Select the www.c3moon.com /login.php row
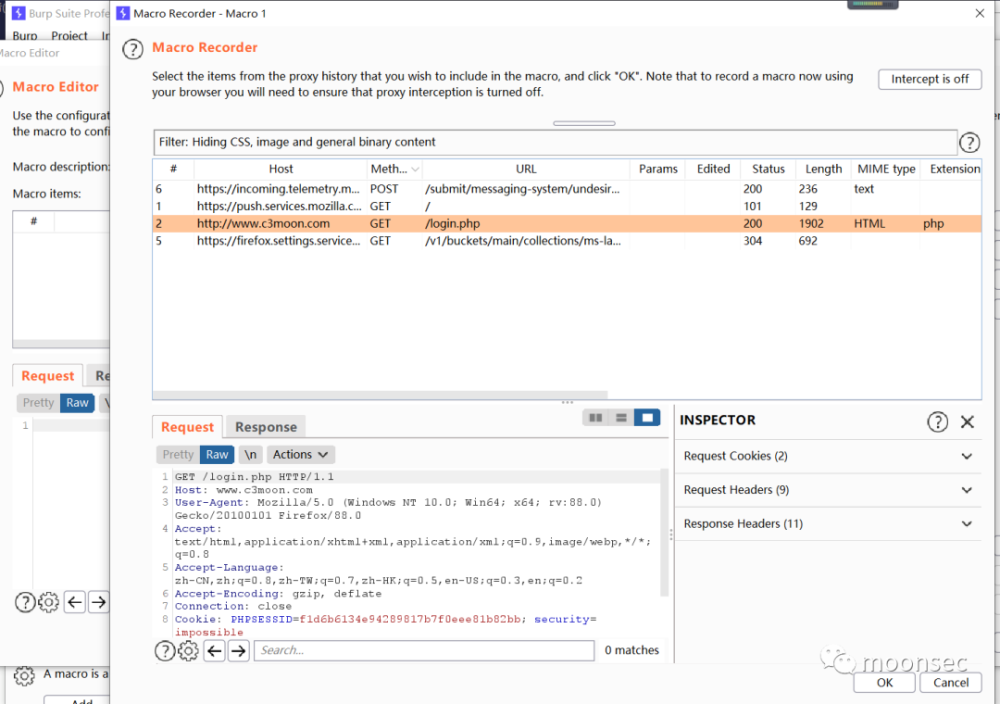 (566, 224)
